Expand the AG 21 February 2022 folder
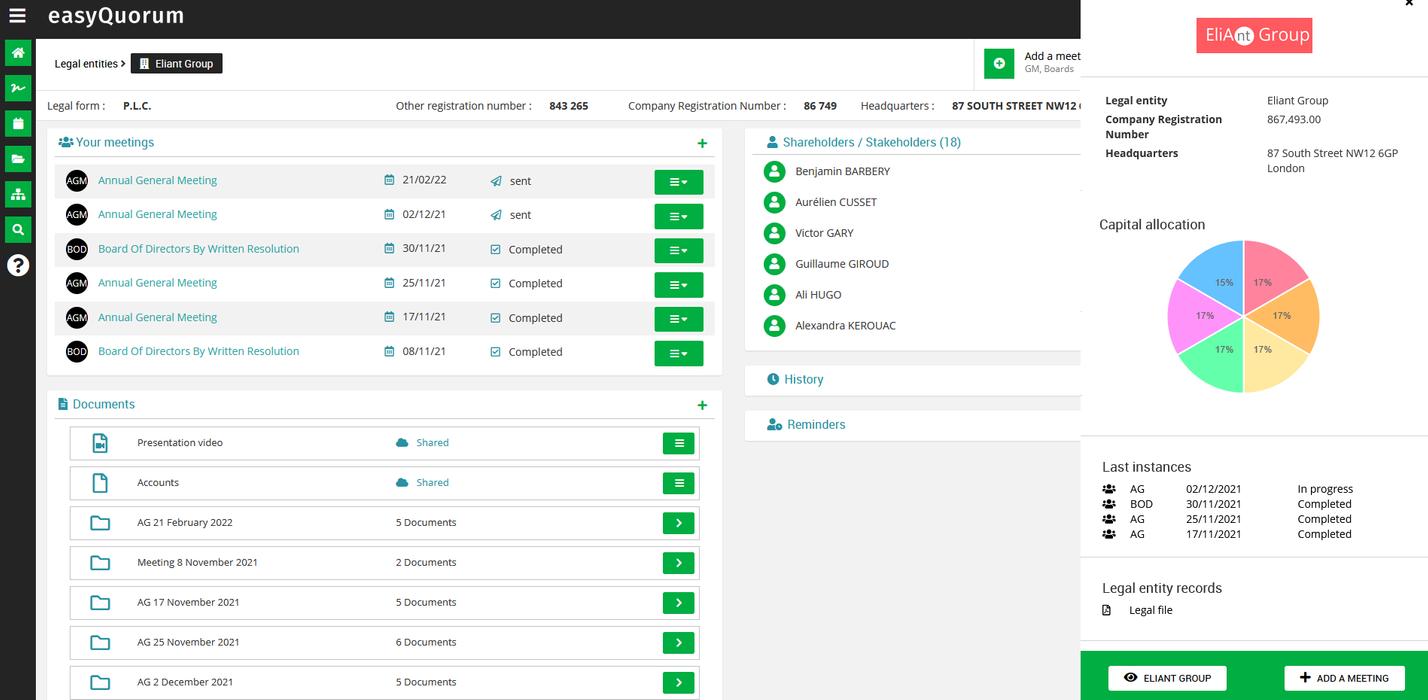 coord(678,523)
